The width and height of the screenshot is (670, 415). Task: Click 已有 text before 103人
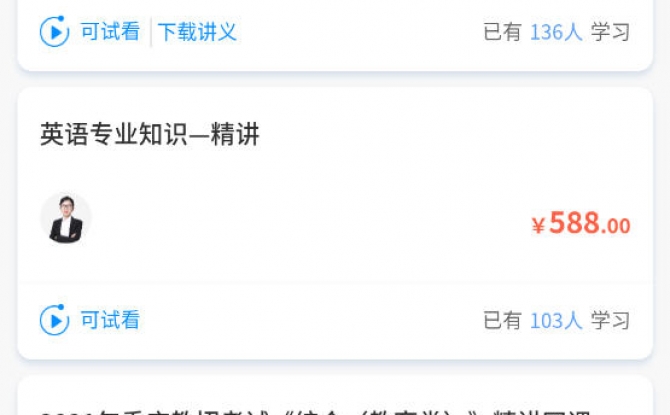click(x=502, y=321)
